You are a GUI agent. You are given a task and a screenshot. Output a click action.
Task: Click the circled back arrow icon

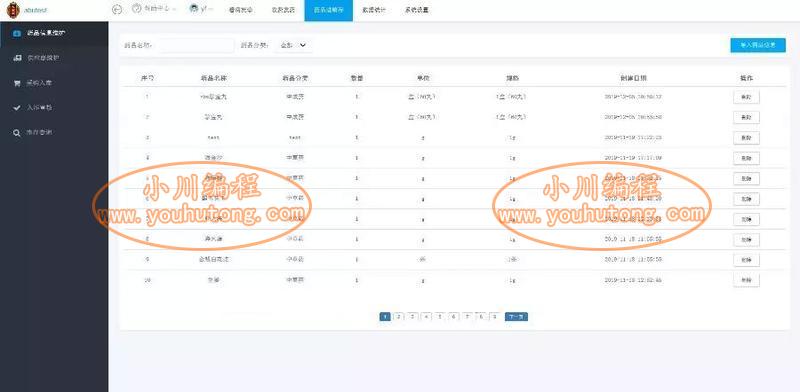point(117,9)
